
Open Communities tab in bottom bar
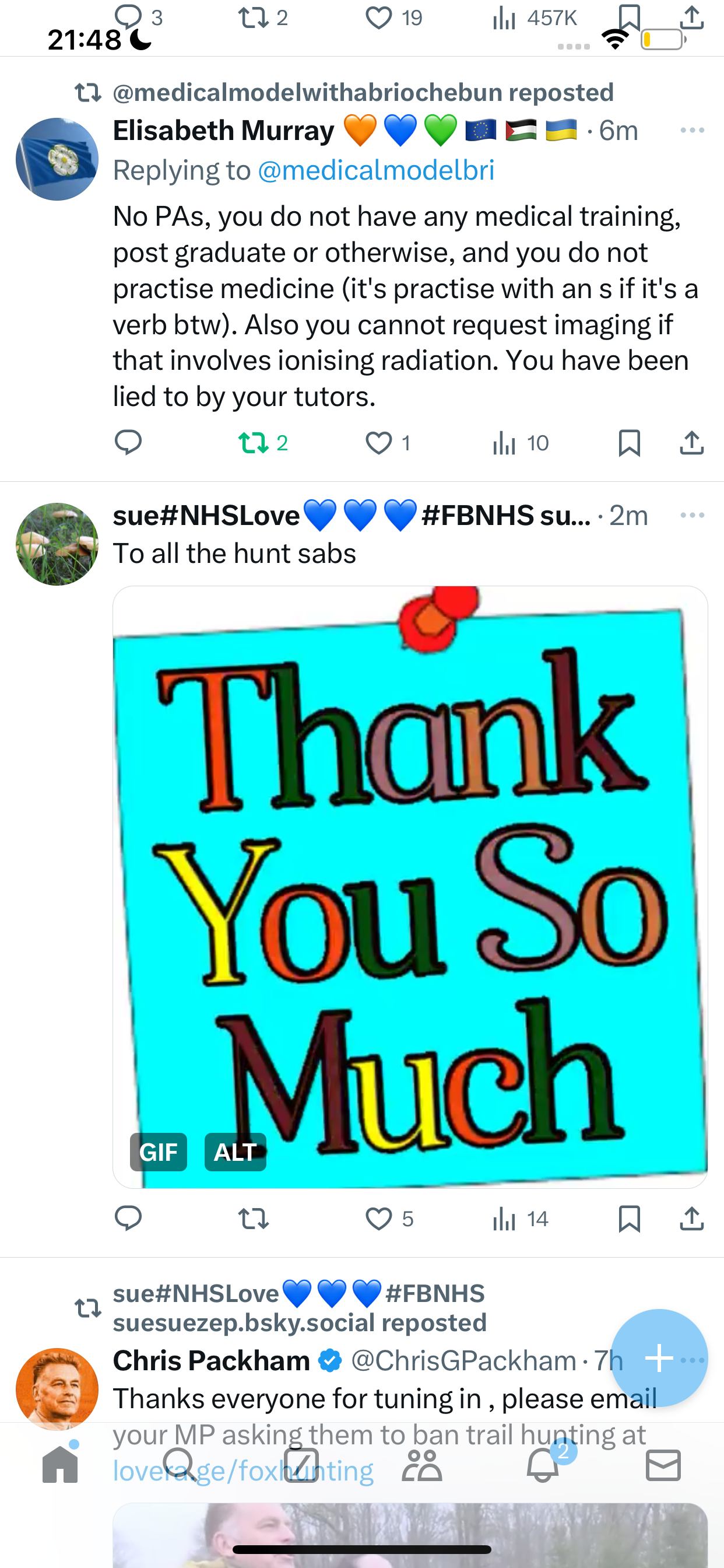point(421,1465)
